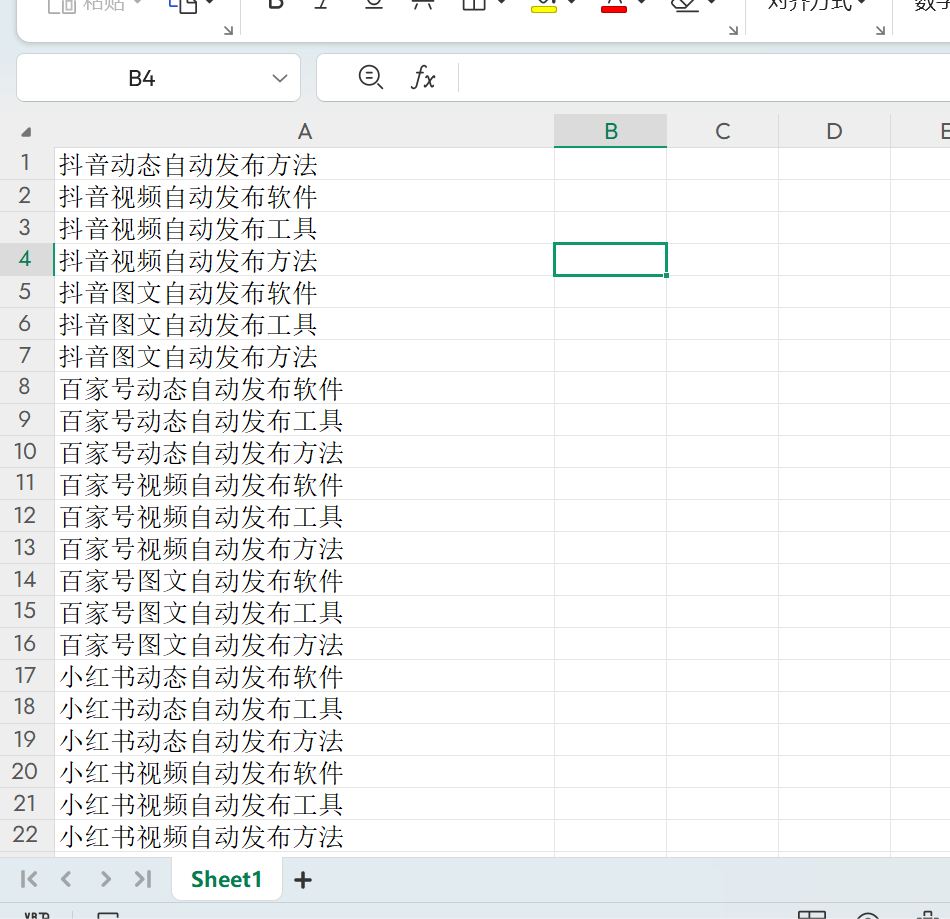Click the copy icon in the ribbon

(183, 5)
